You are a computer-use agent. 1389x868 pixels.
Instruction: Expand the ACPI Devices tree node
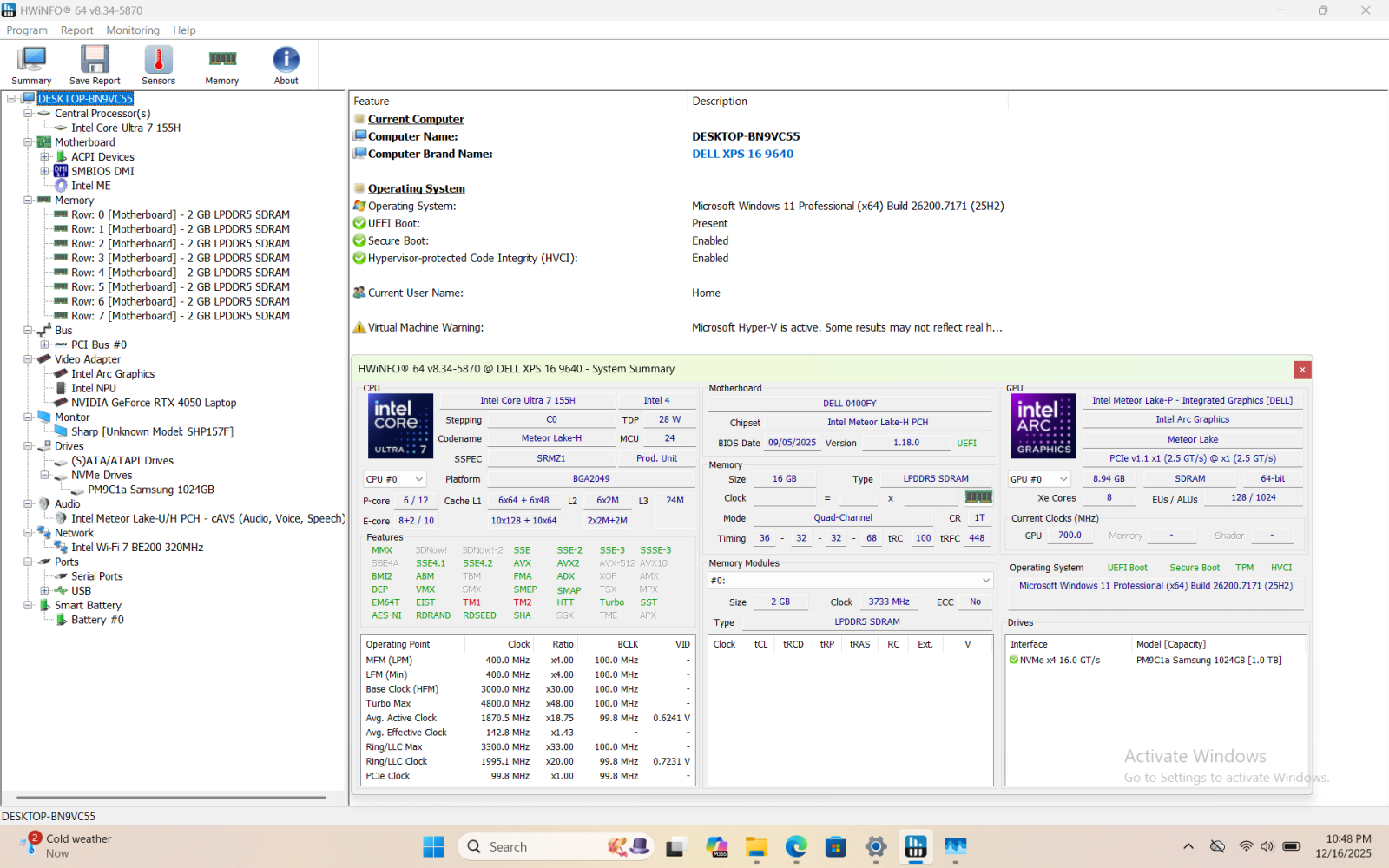click(x=44, y=157)
